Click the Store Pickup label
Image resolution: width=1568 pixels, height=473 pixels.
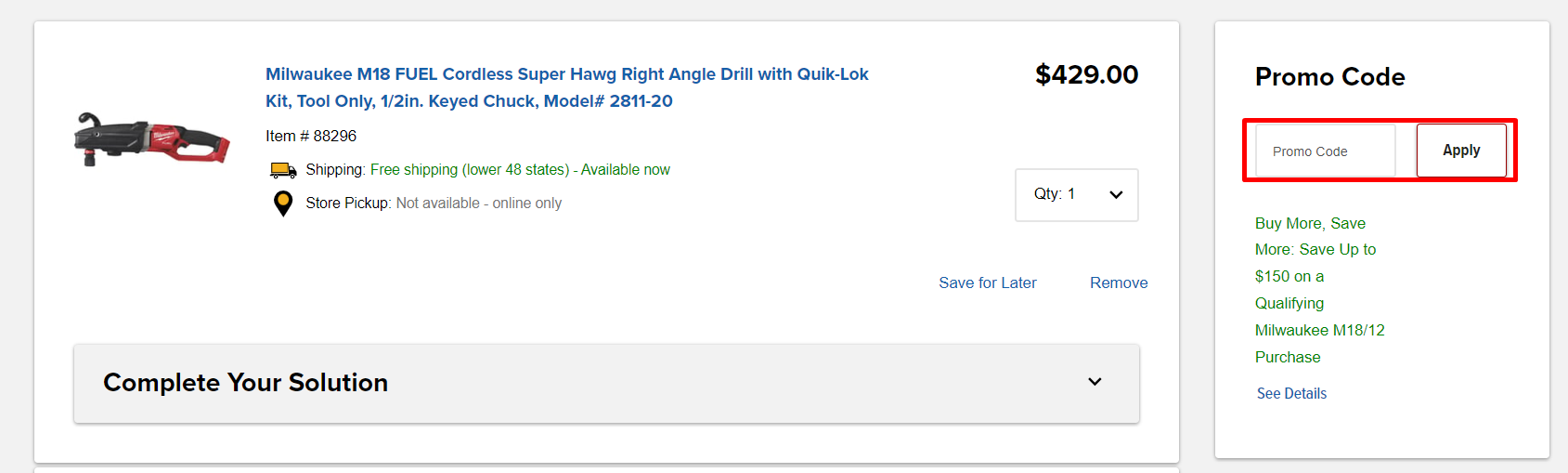coord(348,203)
